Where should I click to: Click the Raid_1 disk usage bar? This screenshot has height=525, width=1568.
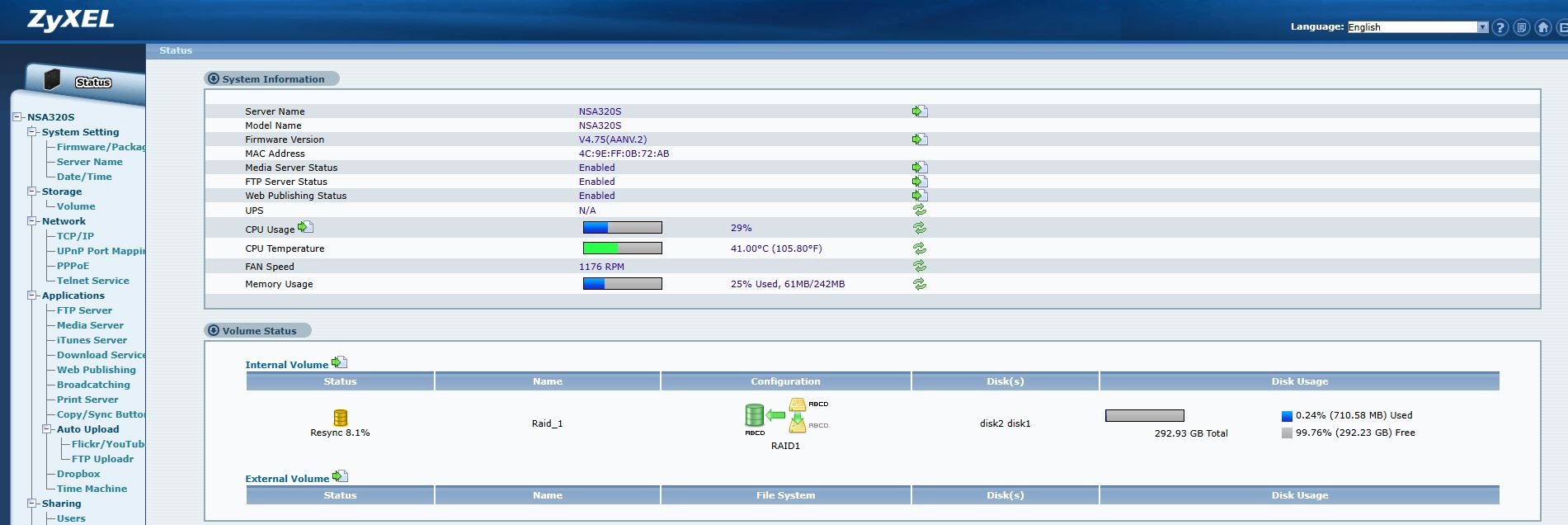click(1145, 416)
